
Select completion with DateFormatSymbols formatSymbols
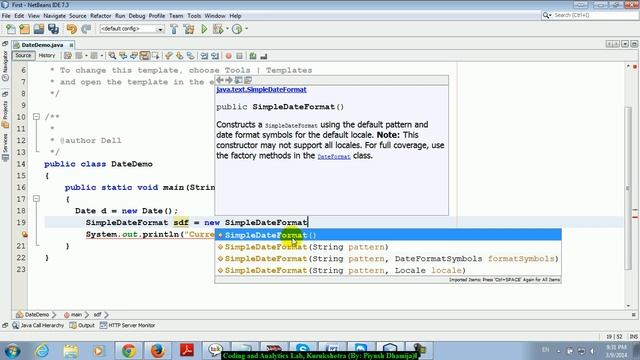388,259
